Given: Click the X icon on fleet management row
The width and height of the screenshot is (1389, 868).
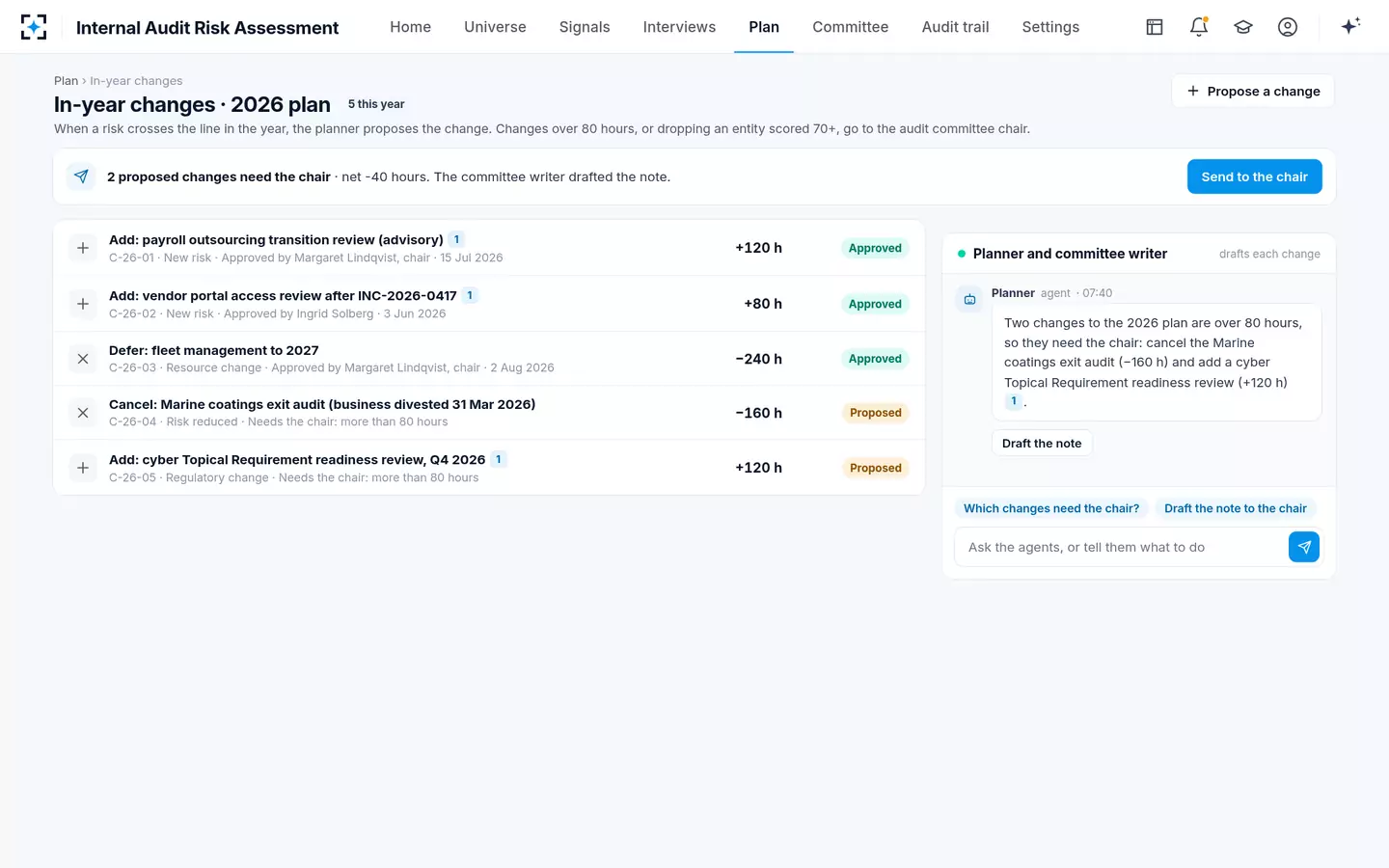Looking at the screenshot, I should (83, 359).
